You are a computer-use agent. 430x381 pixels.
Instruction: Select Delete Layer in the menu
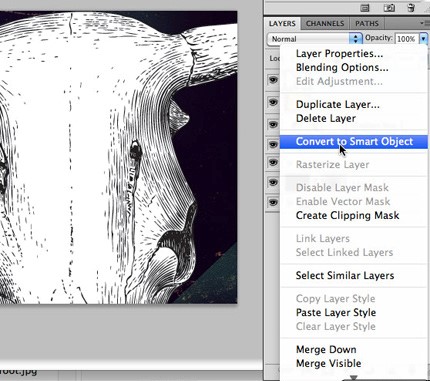[x=354, y=118]
